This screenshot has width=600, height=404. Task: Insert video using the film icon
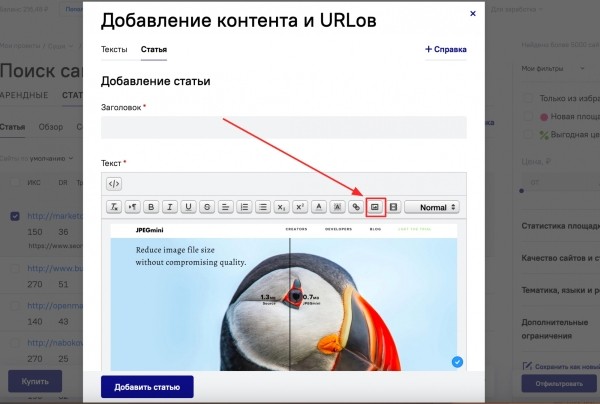tap(393, 207)
